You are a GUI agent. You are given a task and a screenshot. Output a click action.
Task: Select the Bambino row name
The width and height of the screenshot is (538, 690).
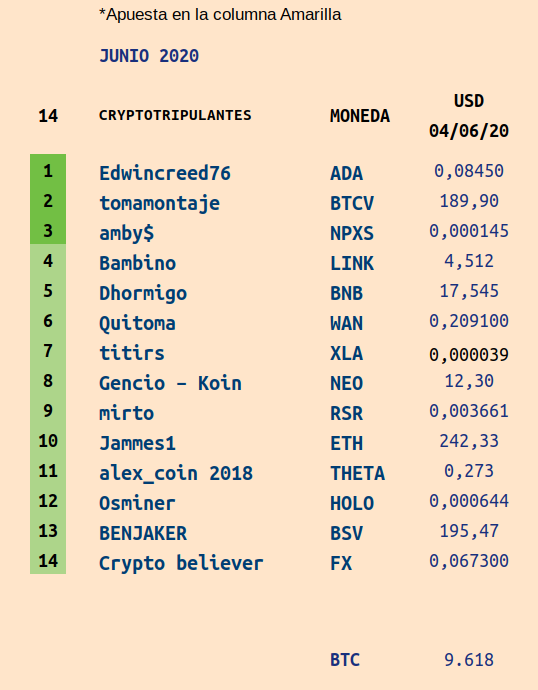138,263
